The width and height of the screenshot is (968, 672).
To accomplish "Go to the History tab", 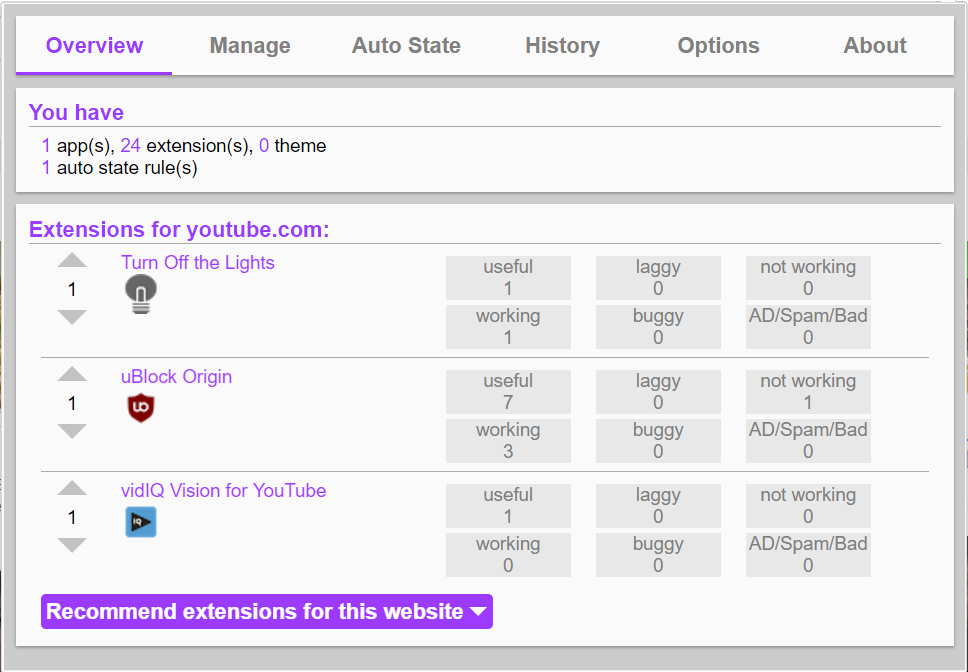I will [x=562, y=46].
